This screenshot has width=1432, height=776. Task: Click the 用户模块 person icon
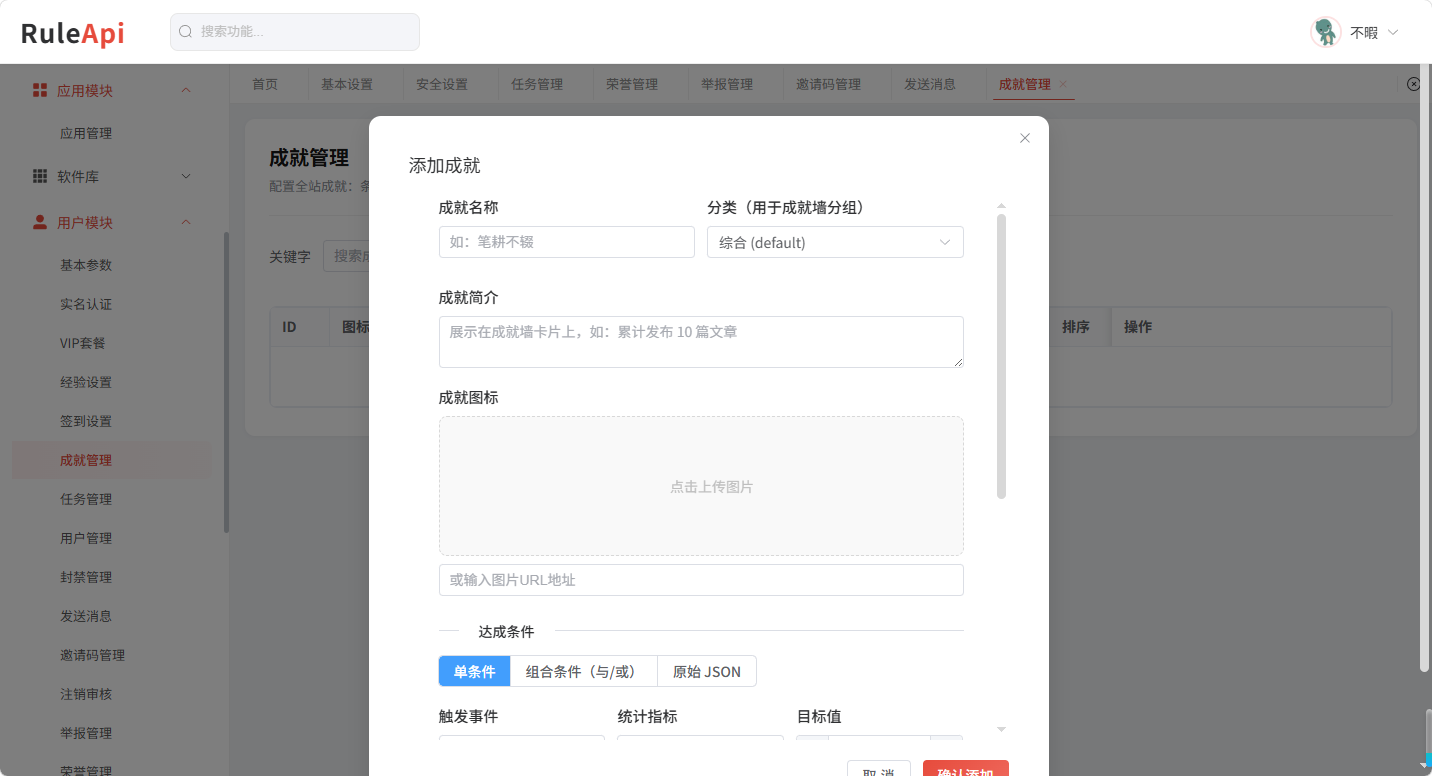point(40,222)
